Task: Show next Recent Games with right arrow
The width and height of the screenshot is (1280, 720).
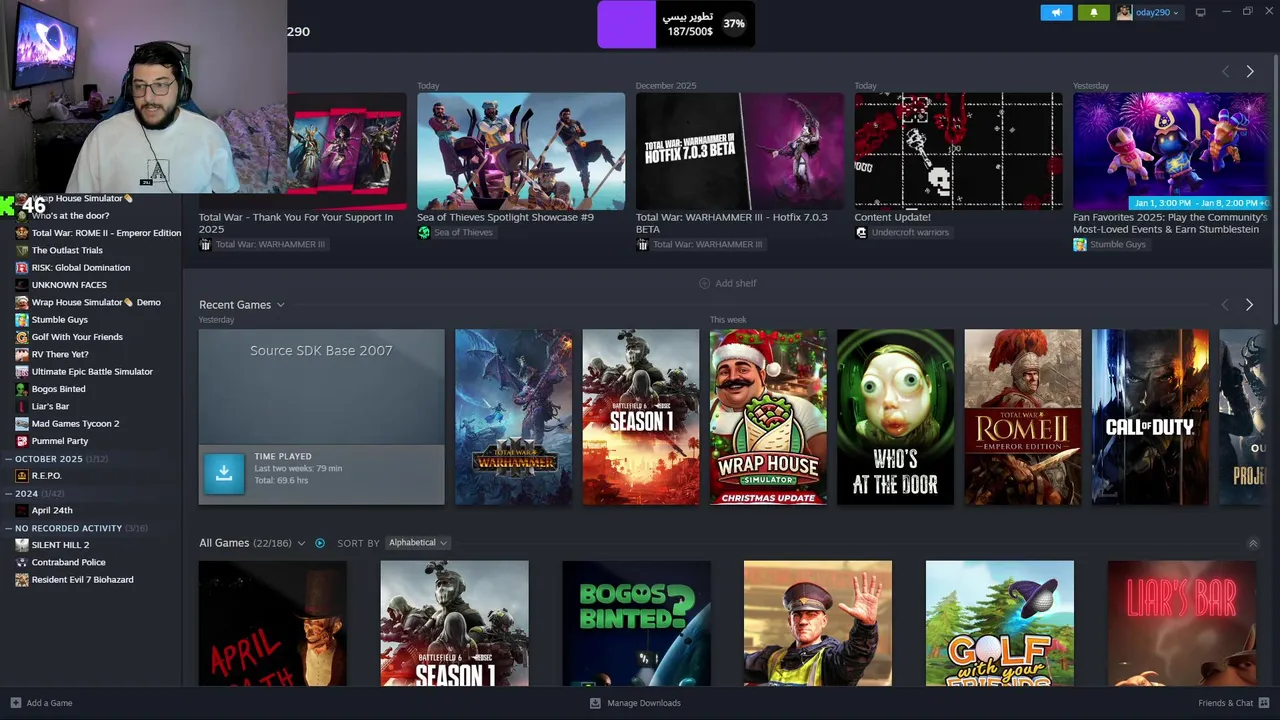Action: pos(1249,305)
